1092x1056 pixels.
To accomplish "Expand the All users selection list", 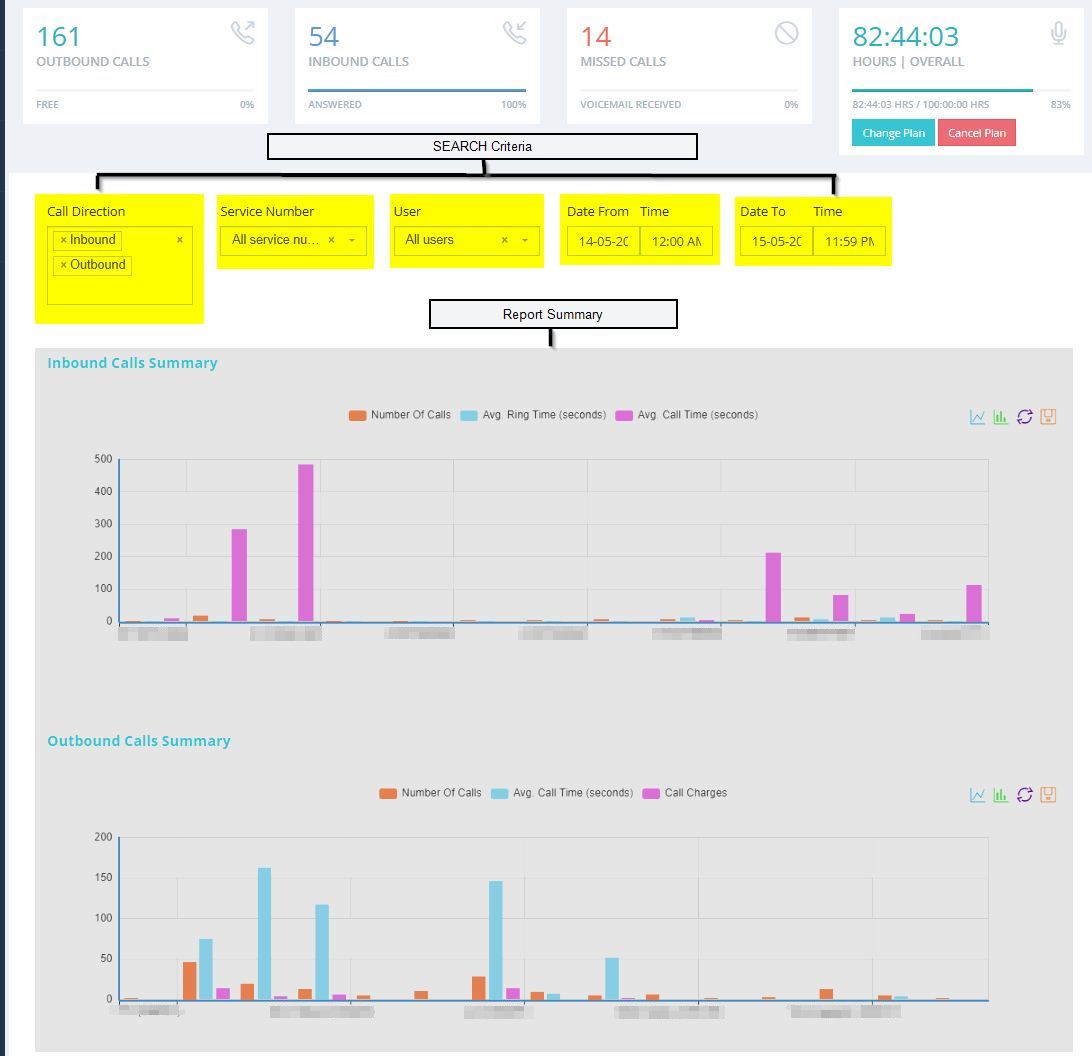I will [x=524, y=240].
